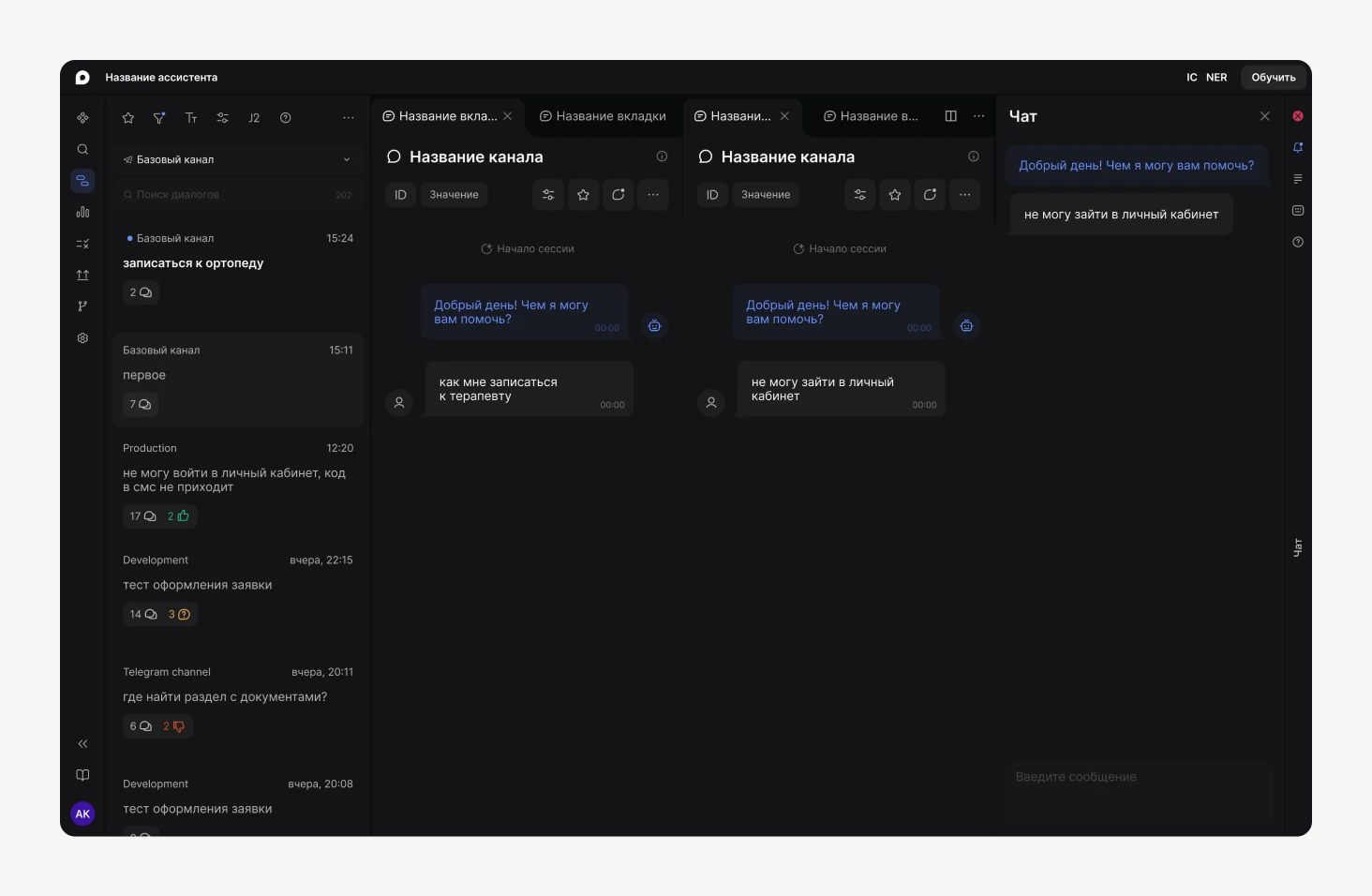Click the Значение tag in the left pane
This screenshot has height=896, width=1372.
[x=454, y=195]
